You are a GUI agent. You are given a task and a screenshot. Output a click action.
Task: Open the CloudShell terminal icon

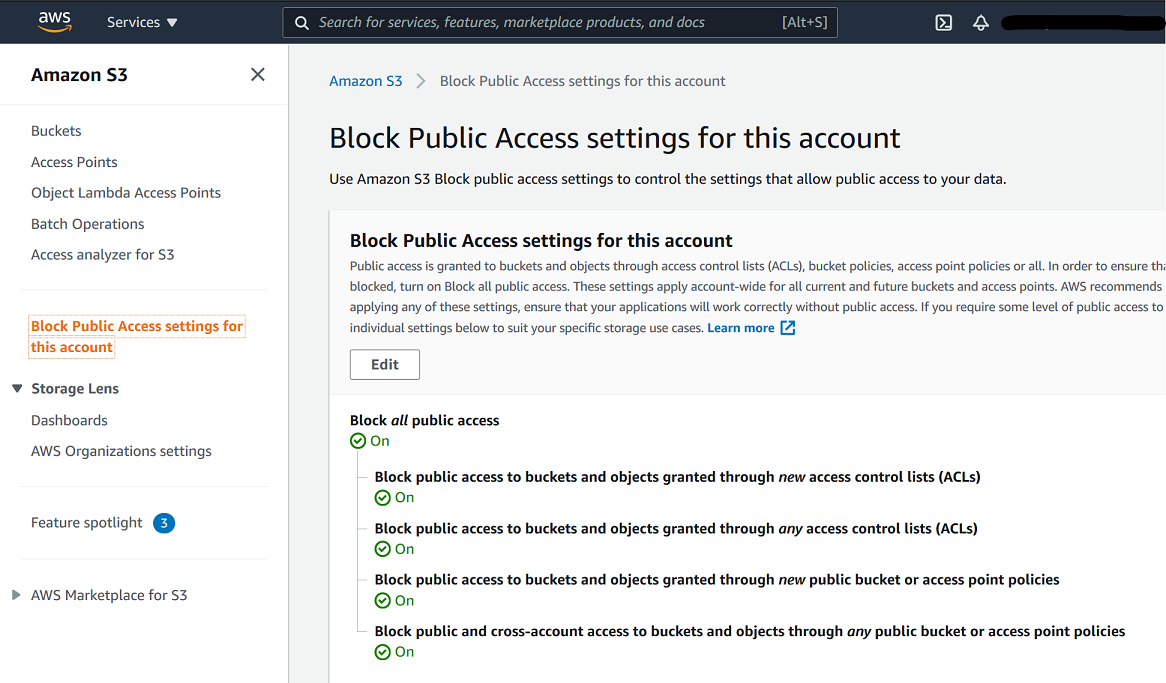[944, 22]
